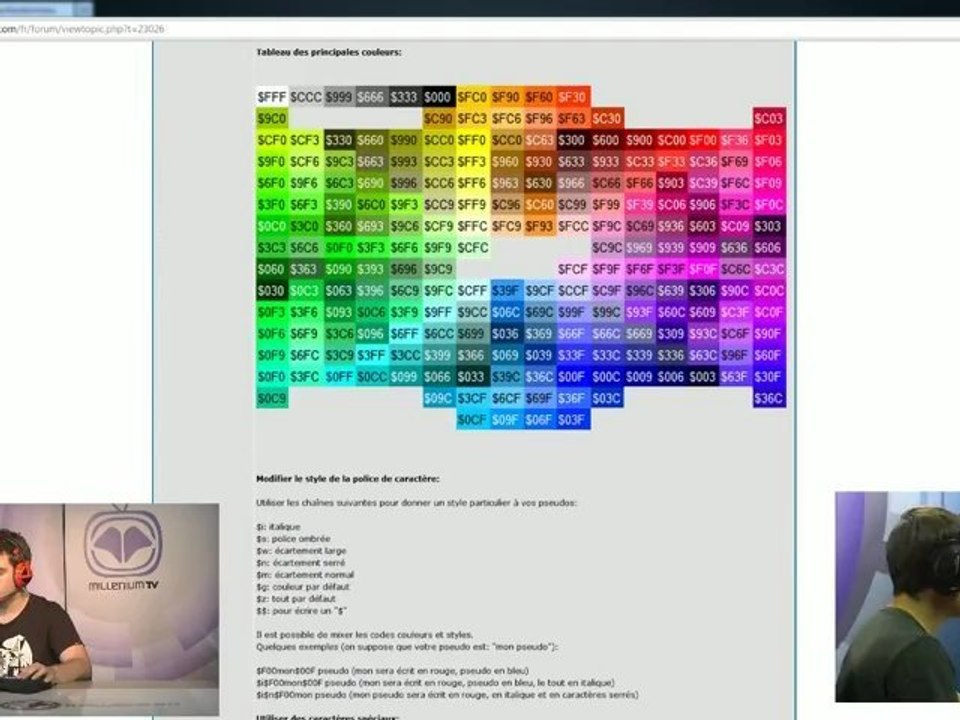Pick the magenta $F0F swatch
The height and width of the screenshot is (720, 960).
[702, 269]
